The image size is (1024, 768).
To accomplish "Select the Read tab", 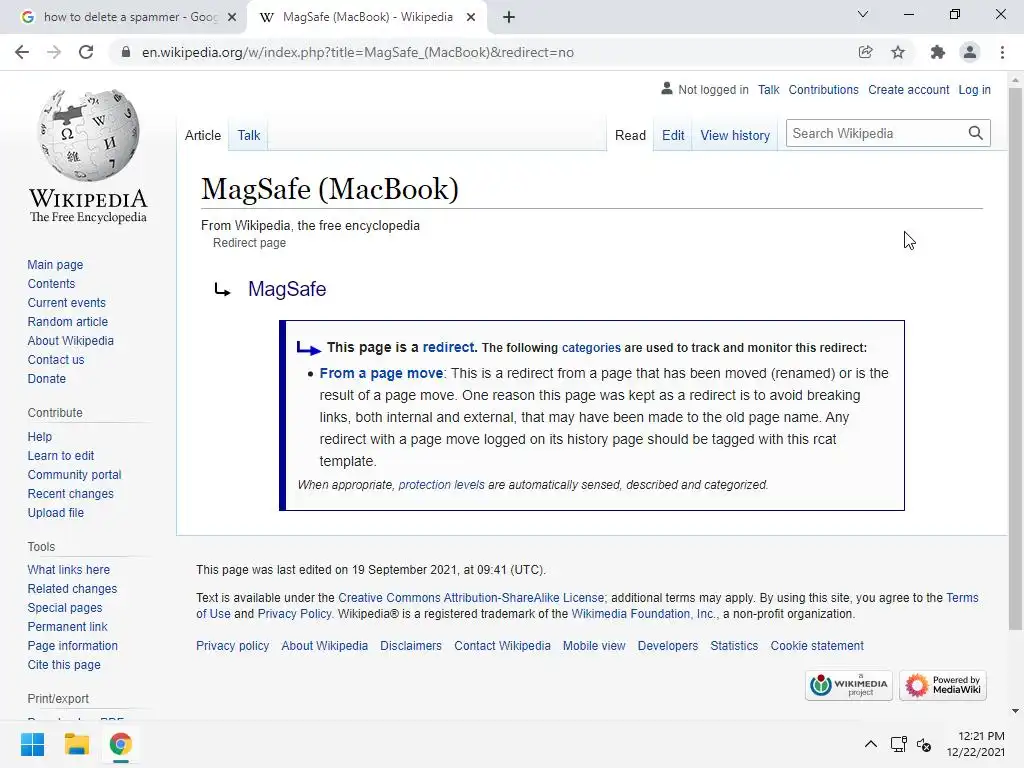I will [x=630, y=135].
